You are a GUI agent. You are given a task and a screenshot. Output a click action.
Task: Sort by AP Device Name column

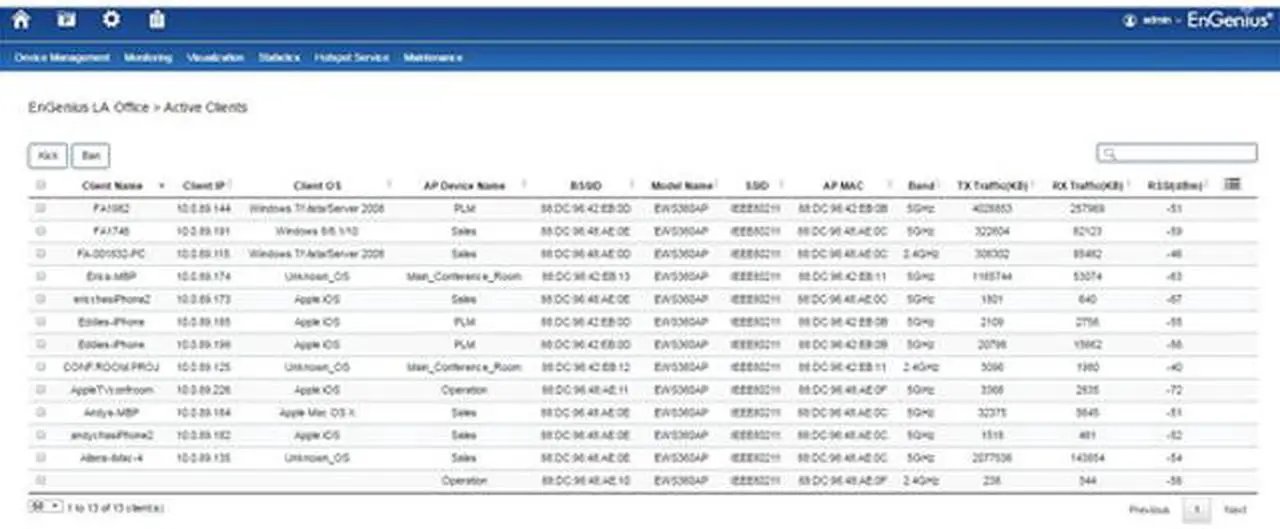pyautogui.click(x=464, y=185)
